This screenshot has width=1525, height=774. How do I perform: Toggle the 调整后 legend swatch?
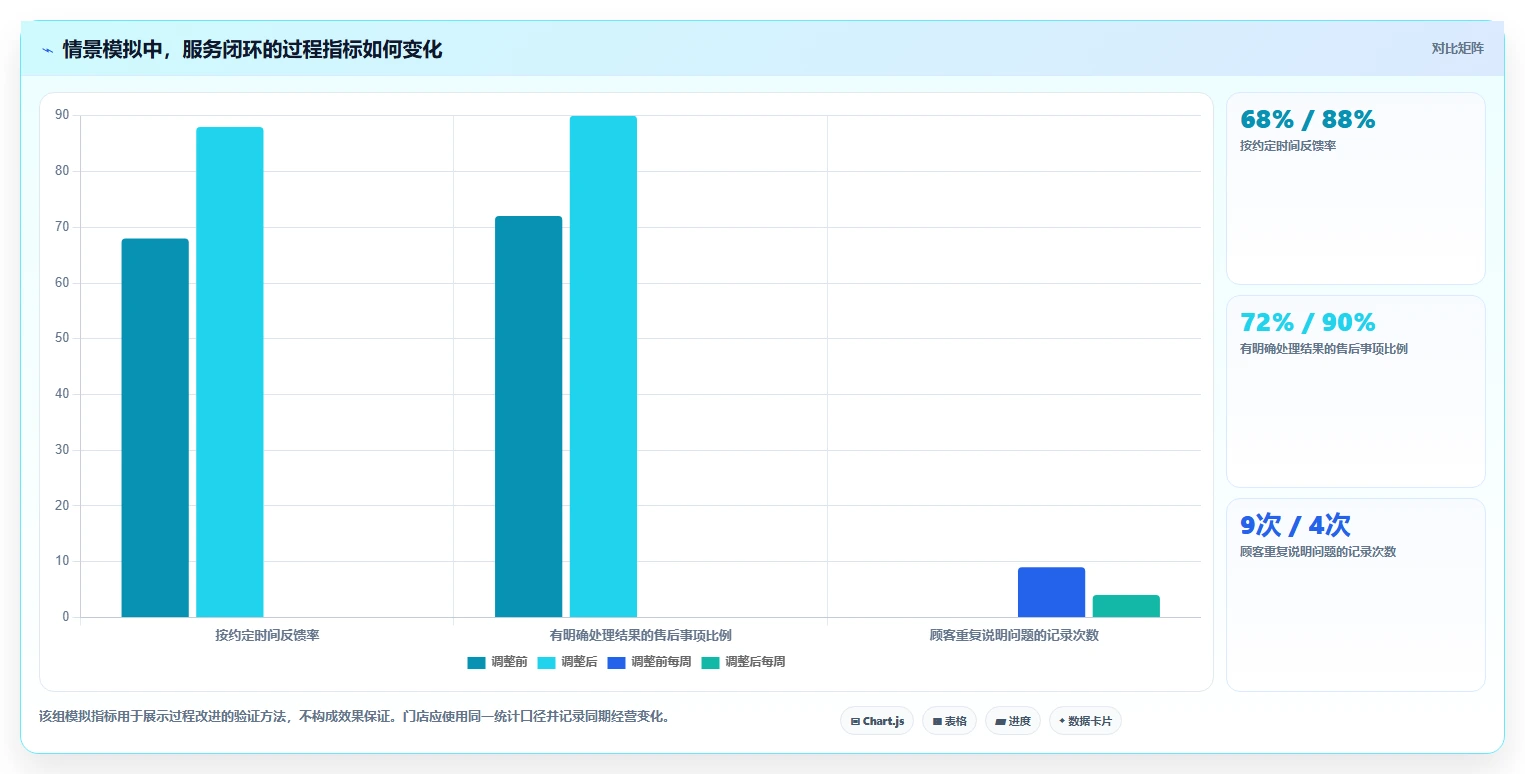point(546,662)
